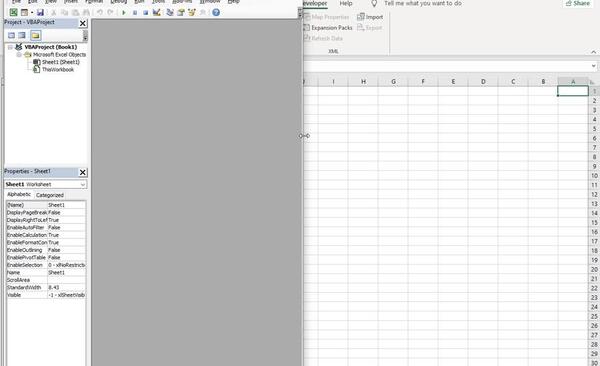Select the DisplayRightToLeft property row
This screenshot has height=366, width=600.
[46, 220]
